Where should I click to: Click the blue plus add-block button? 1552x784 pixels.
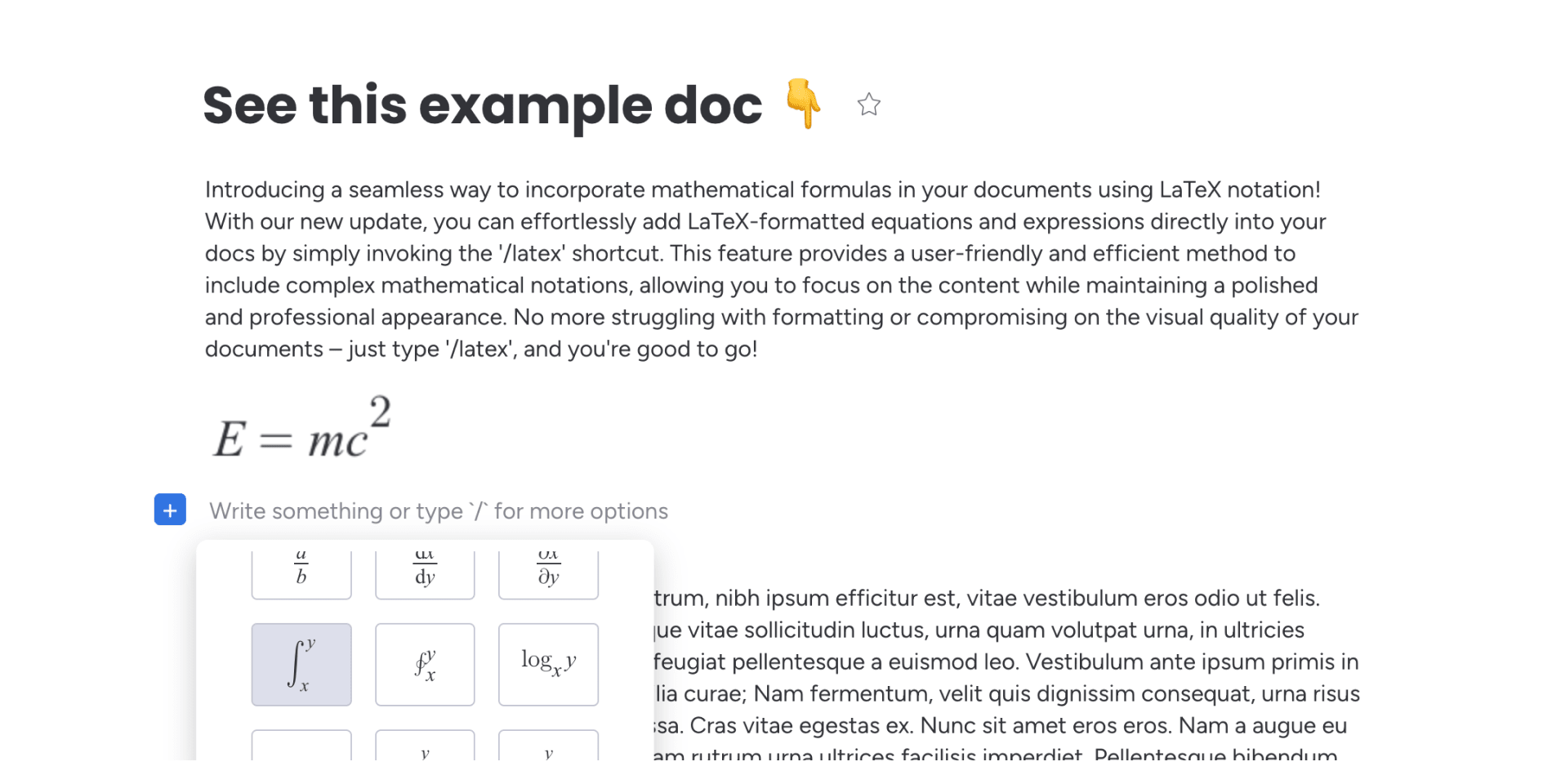tap(170, 510)
